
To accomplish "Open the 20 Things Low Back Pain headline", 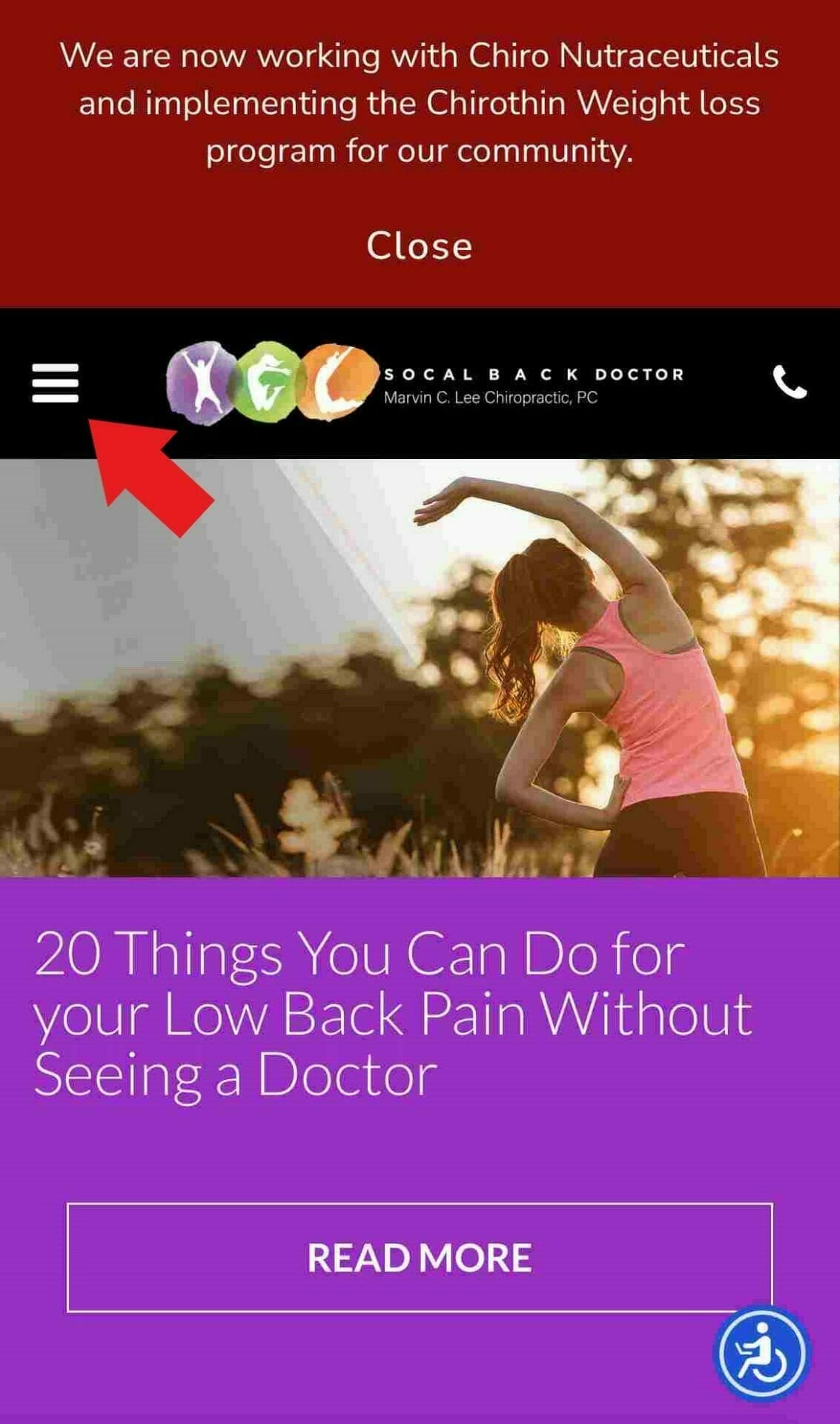I will pos(393,1014).
